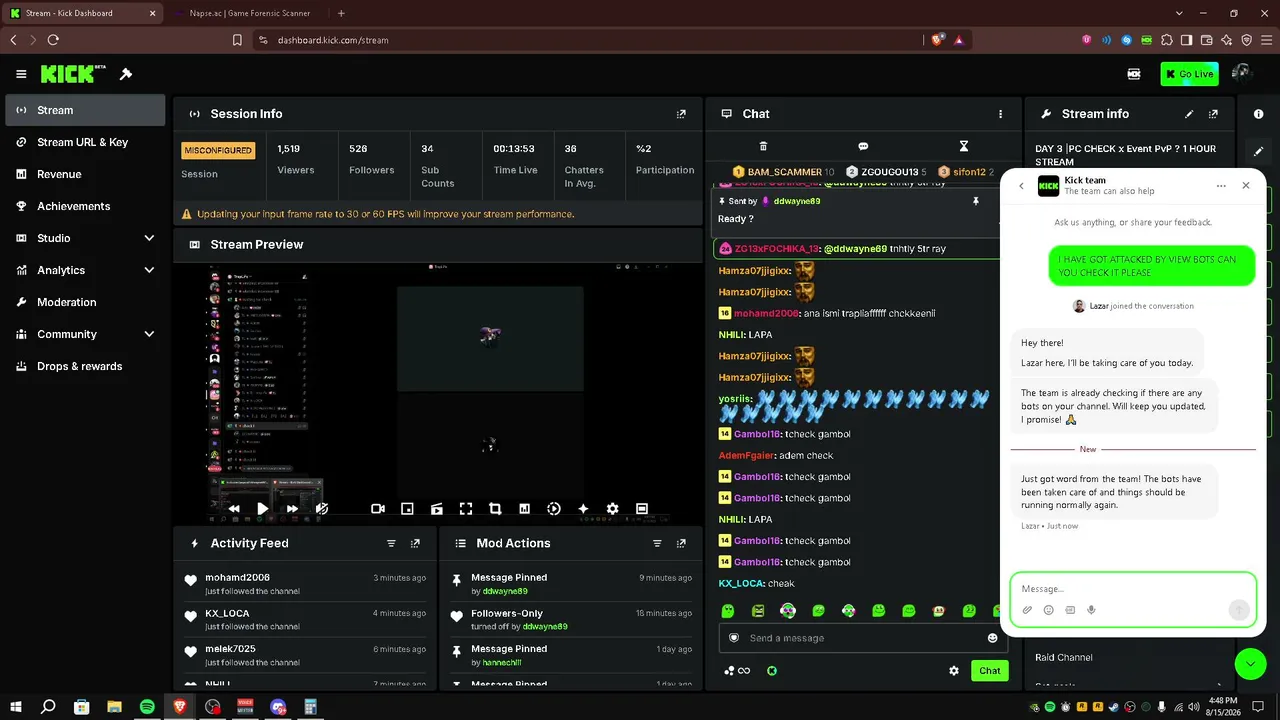Focus the support chat Message field
Image resolution: width=1280 pixels, height=720 pixels.
tap(1133, 589)
